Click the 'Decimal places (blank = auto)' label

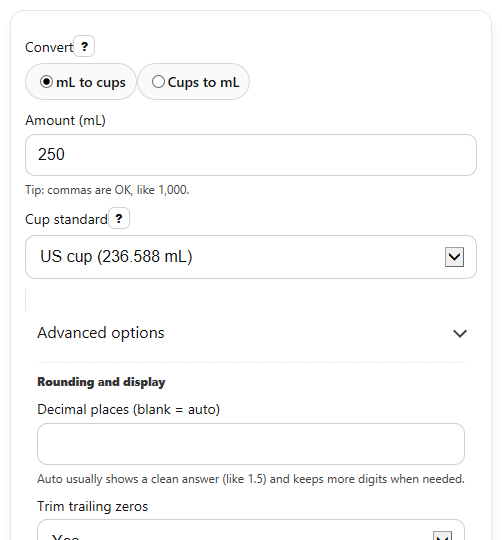pyautogui.click(x=128, y=409)
